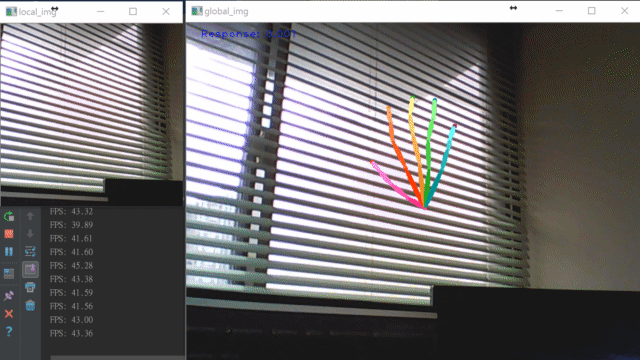Go down the stack trace with the down arrow
The image size is (640, 360).
(x=30, y=234)
